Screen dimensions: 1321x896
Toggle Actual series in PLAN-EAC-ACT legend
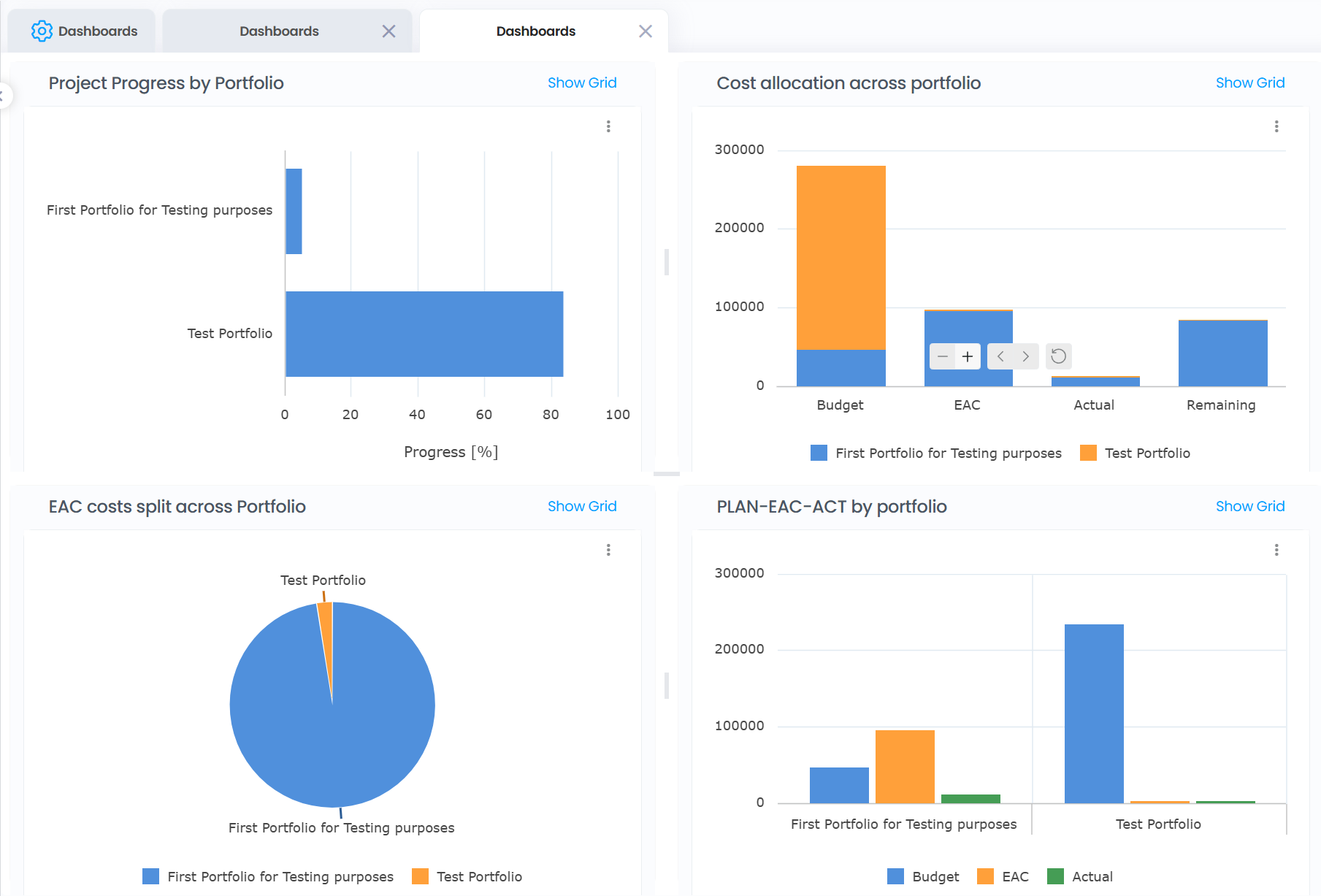coord(1080,876)
